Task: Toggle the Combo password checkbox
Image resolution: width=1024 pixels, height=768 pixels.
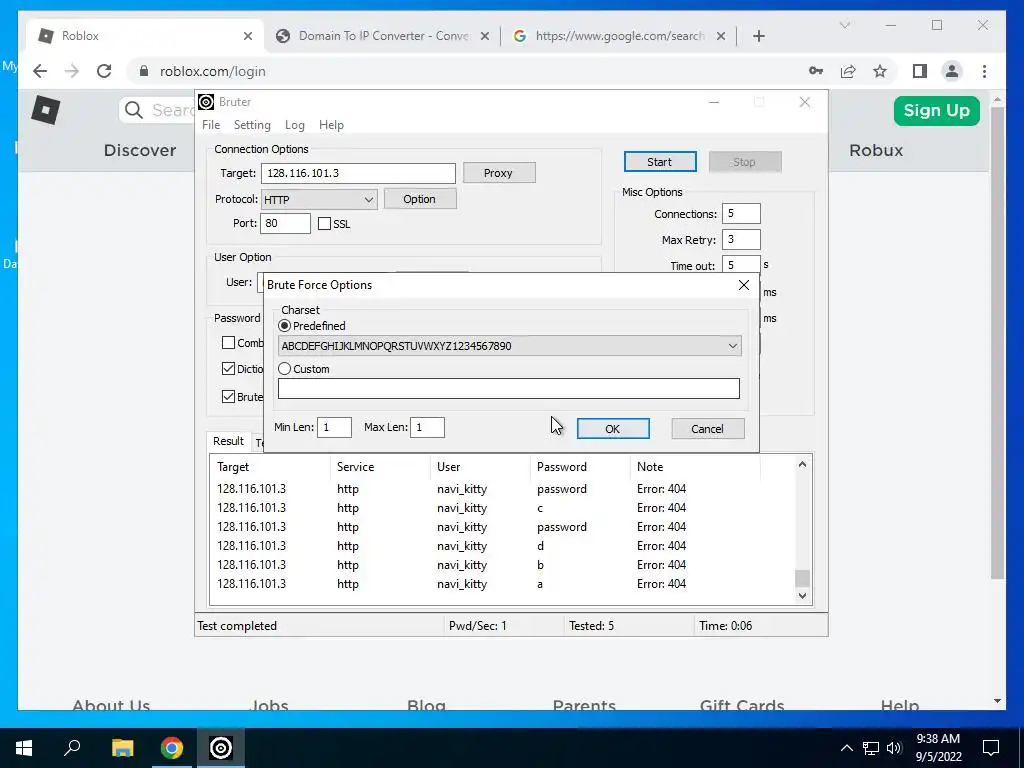Action: click(229, 342)
